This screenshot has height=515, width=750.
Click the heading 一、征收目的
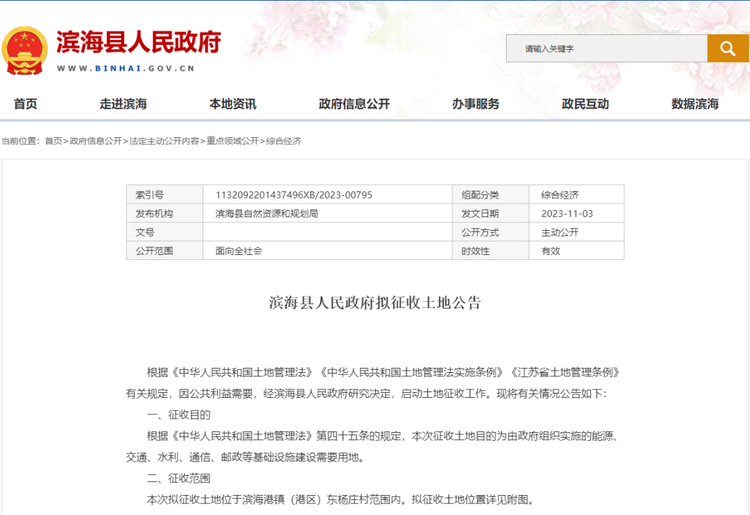(x=178, y=415)
